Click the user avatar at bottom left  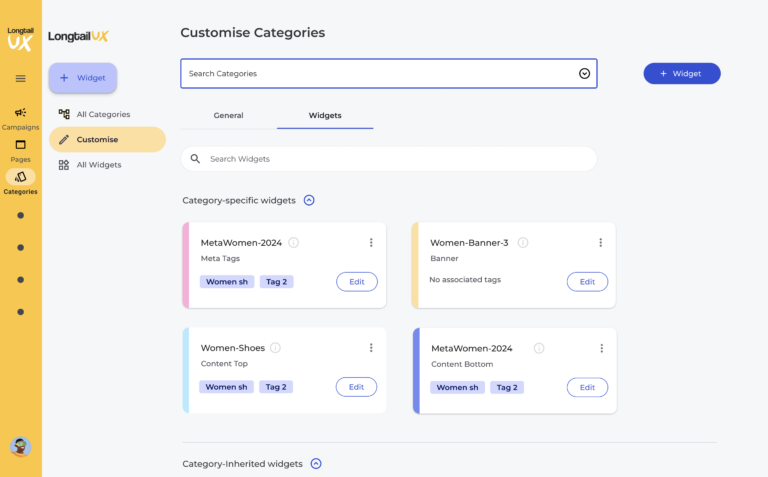pyautogui.click(x=20, y=446)
